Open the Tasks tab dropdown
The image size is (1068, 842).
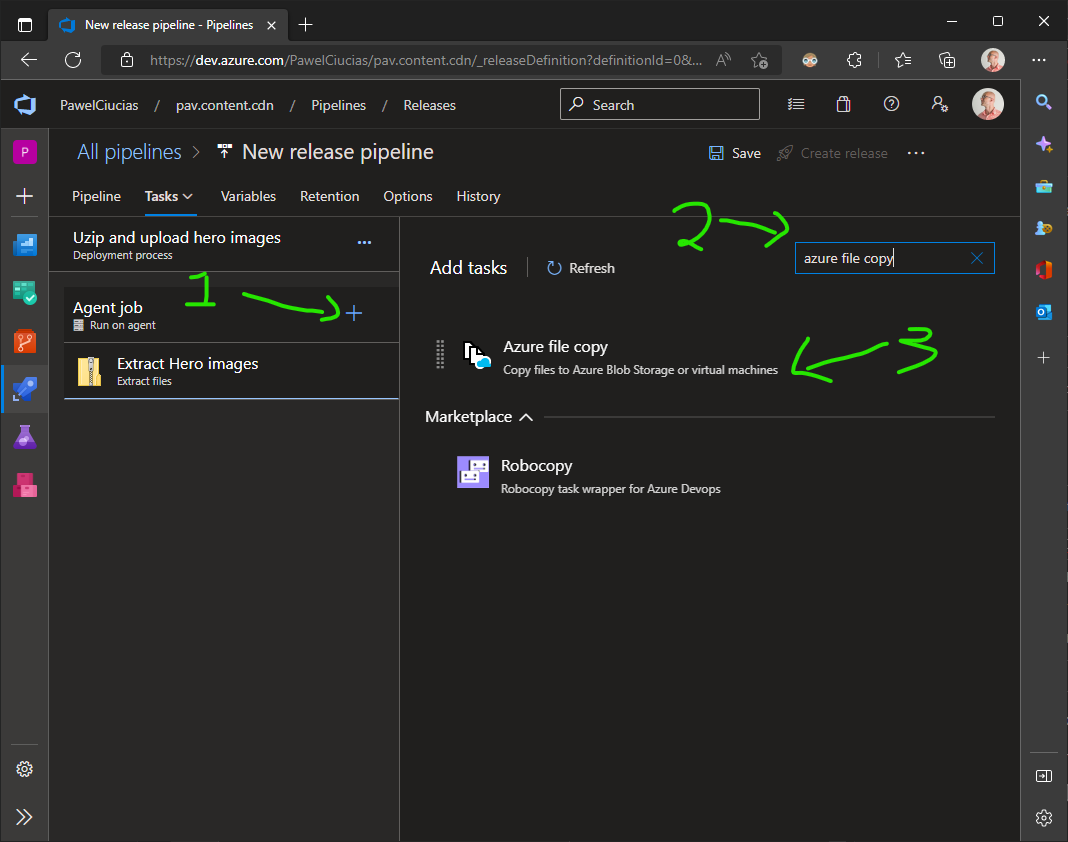pos(169,196)
